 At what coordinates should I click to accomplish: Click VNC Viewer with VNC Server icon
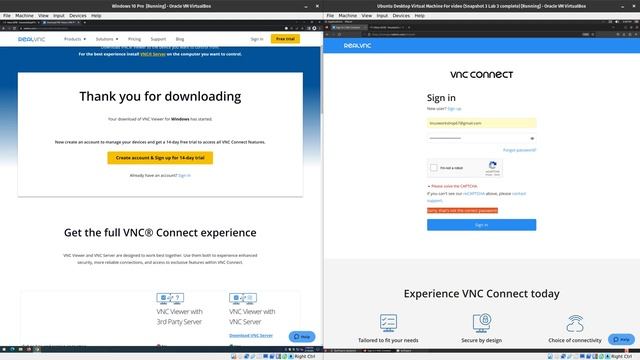tap(243, 298)
